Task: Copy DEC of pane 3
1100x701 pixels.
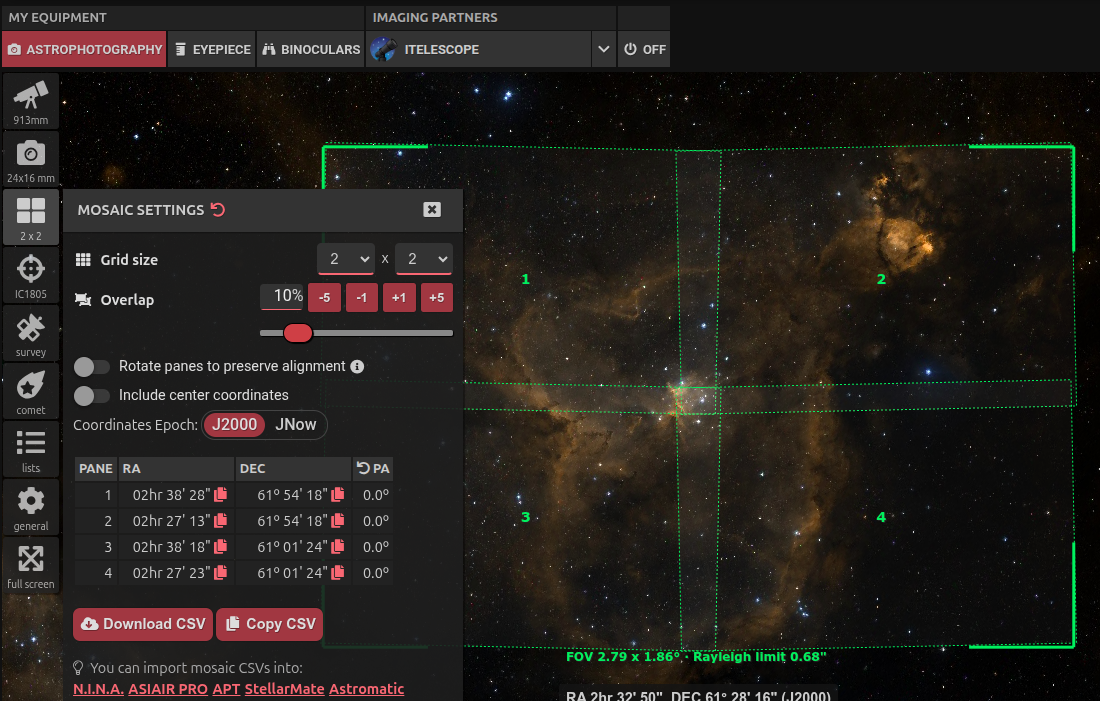Action: [337, 547]
